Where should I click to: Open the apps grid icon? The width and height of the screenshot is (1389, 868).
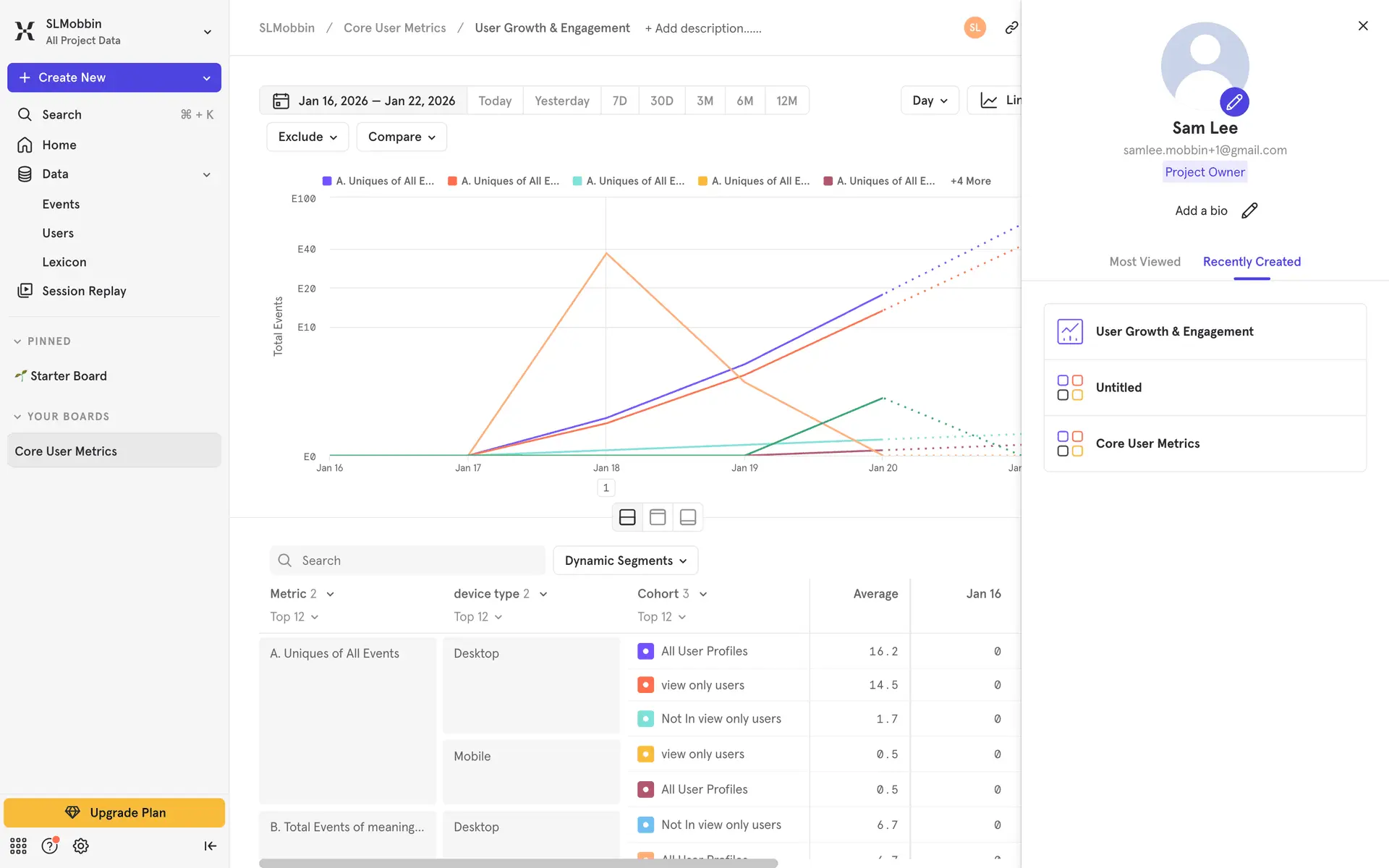(x=18, y=846)
